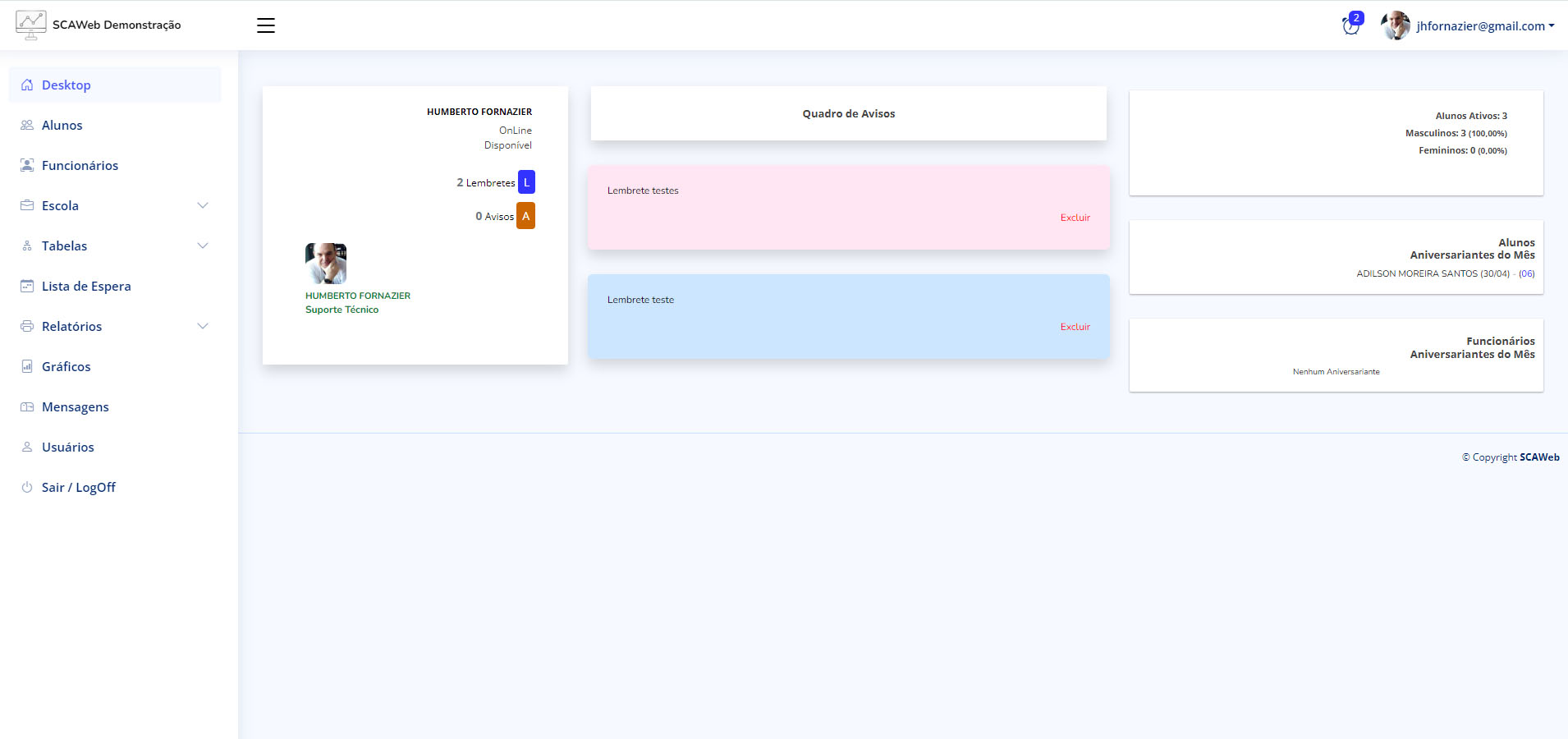Screen dimensions: 1568x739
Task: Click the SCAWeb logo icon
Action: [x=30, y=25]
